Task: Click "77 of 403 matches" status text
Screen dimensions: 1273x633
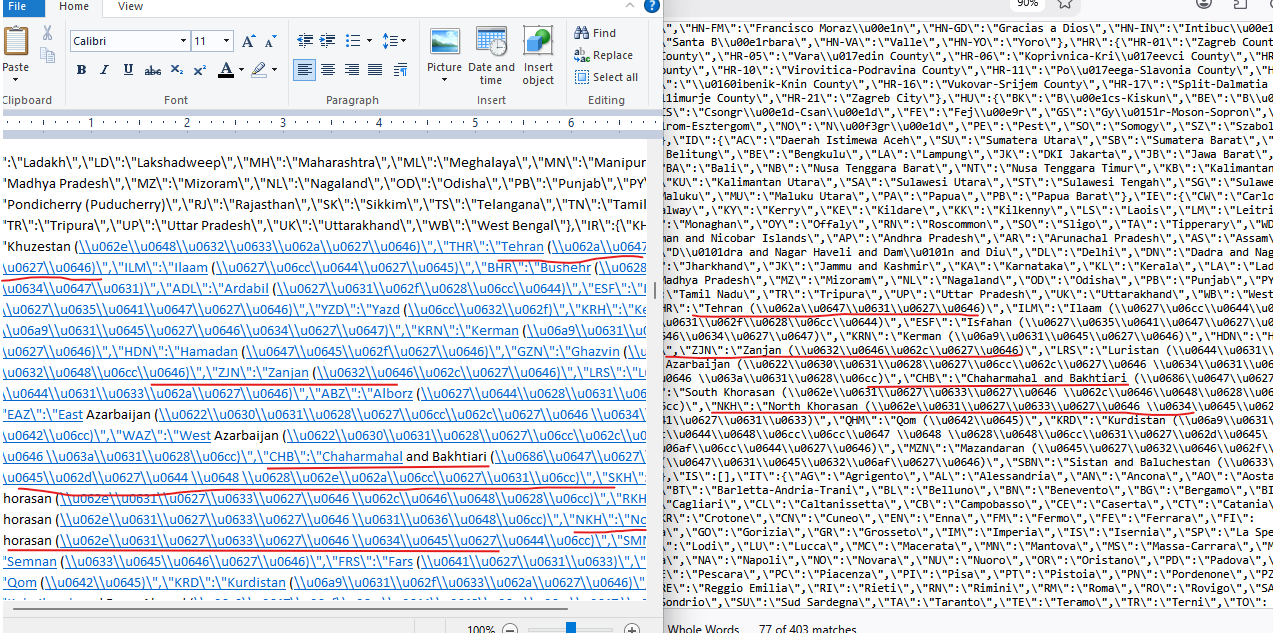Action: tap(808, 628)
